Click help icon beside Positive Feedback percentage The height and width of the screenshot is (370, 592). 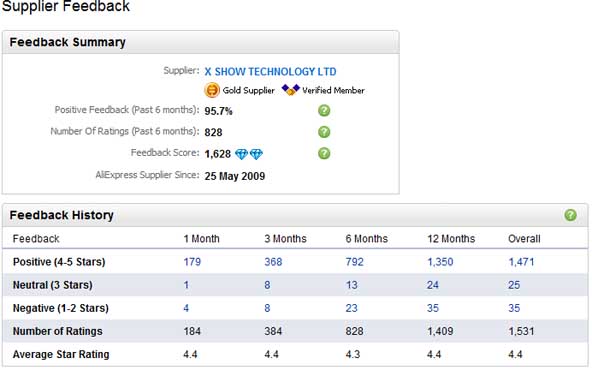click(x=324, y=111)
